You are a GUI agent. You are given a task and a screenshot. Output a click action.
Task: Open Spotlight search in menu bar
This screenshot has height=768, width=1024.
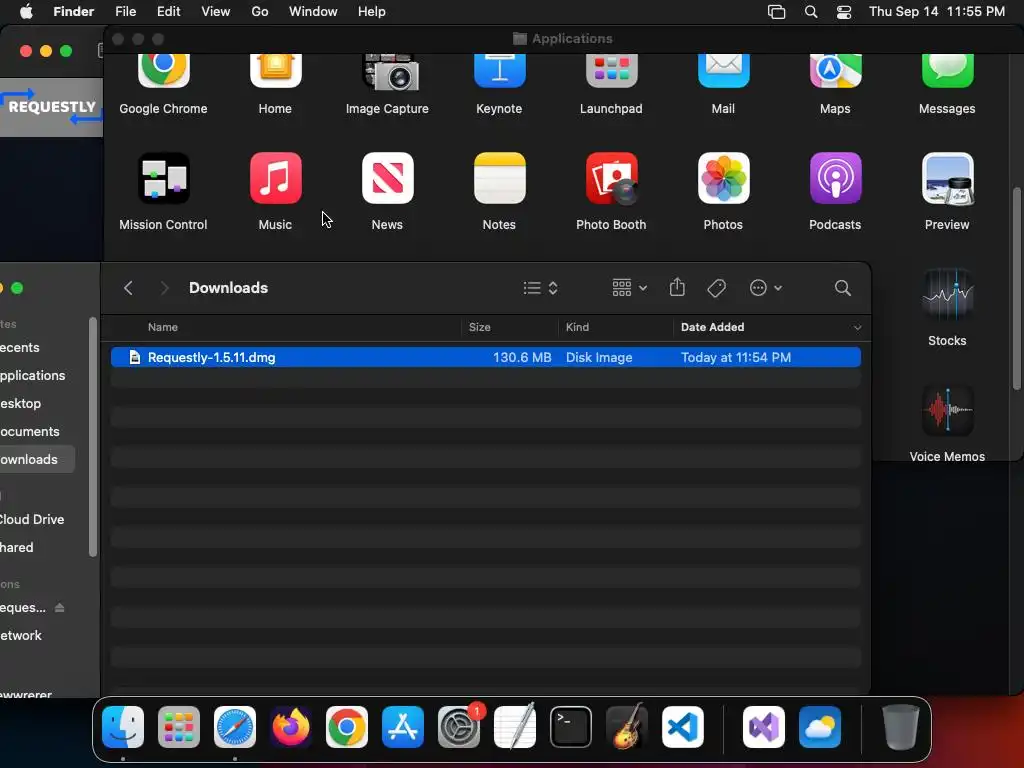pyautogui.click(x=811, y=12)
